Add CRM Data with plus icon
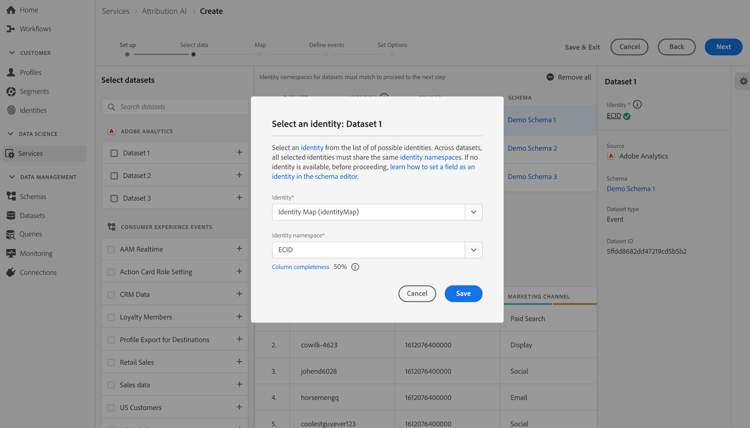This screenshot has height=428, width=750. (239, 294)
